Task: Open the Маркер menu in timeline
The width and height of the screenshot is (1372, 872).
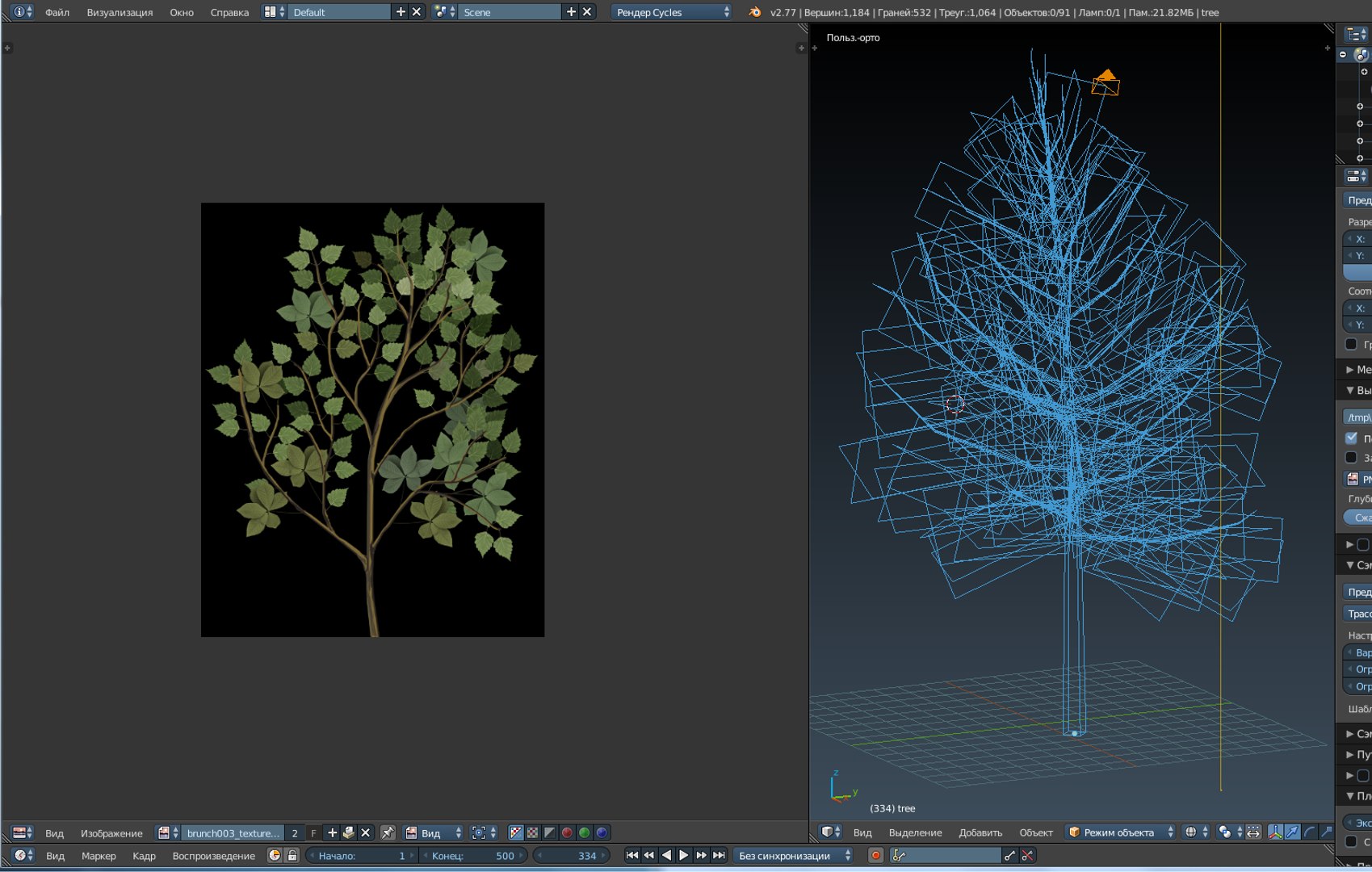Action: [x=99, y=855]
